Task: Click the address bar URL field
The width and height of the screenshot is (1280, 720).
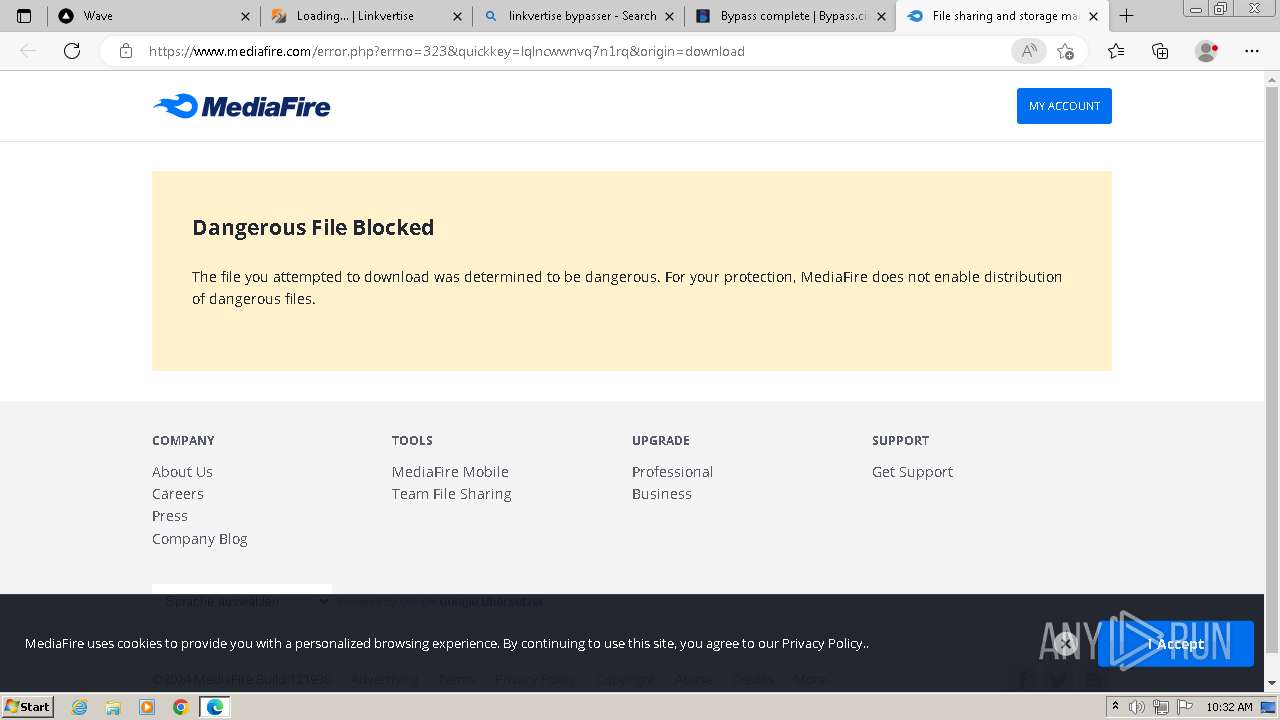Action: pyautogui.click(x=573, y=51)
